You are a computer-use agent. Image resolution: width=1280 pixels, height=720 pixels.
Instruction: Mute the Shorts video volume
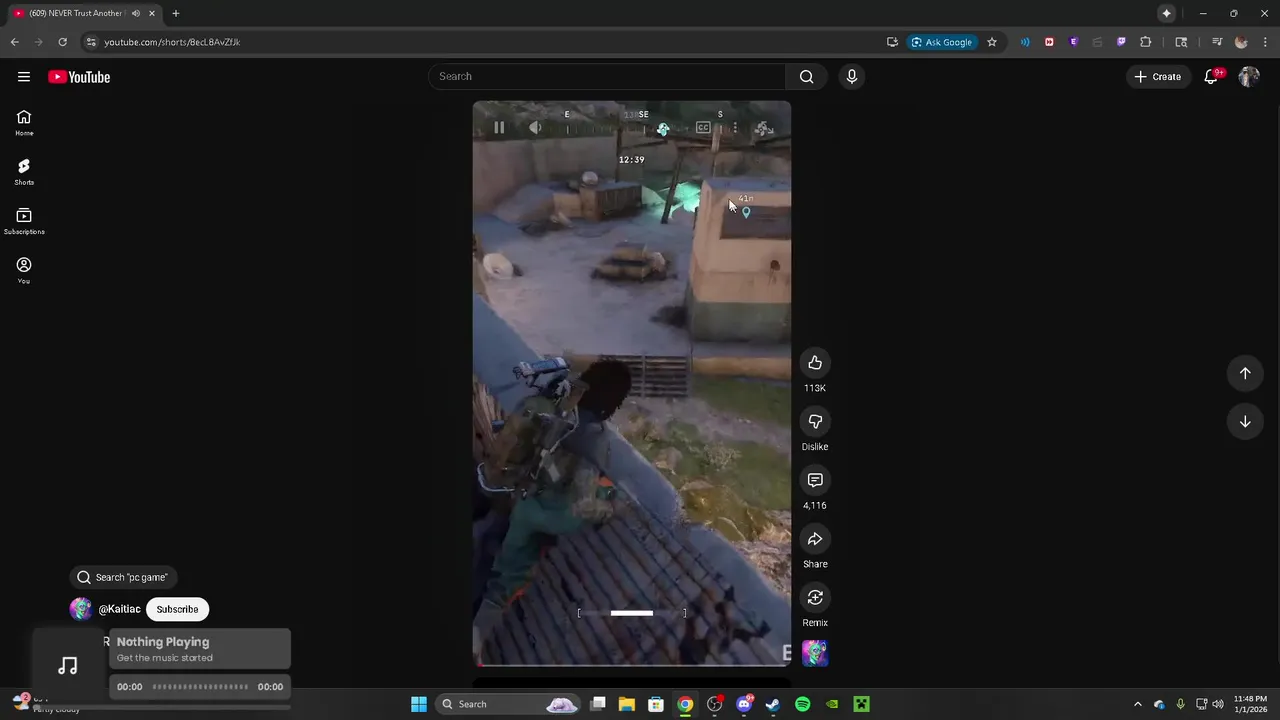(535, 128)
